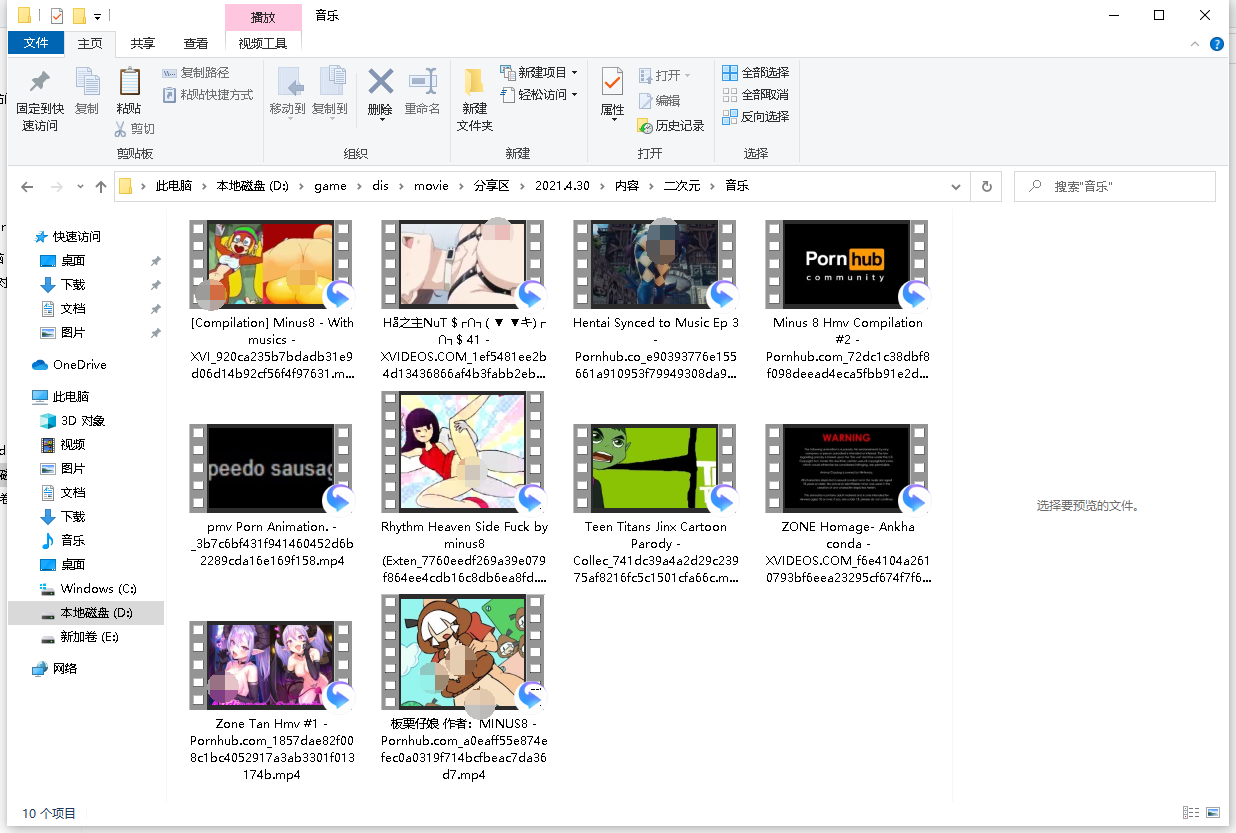Switch to details view in status bar

point(1190,813)
